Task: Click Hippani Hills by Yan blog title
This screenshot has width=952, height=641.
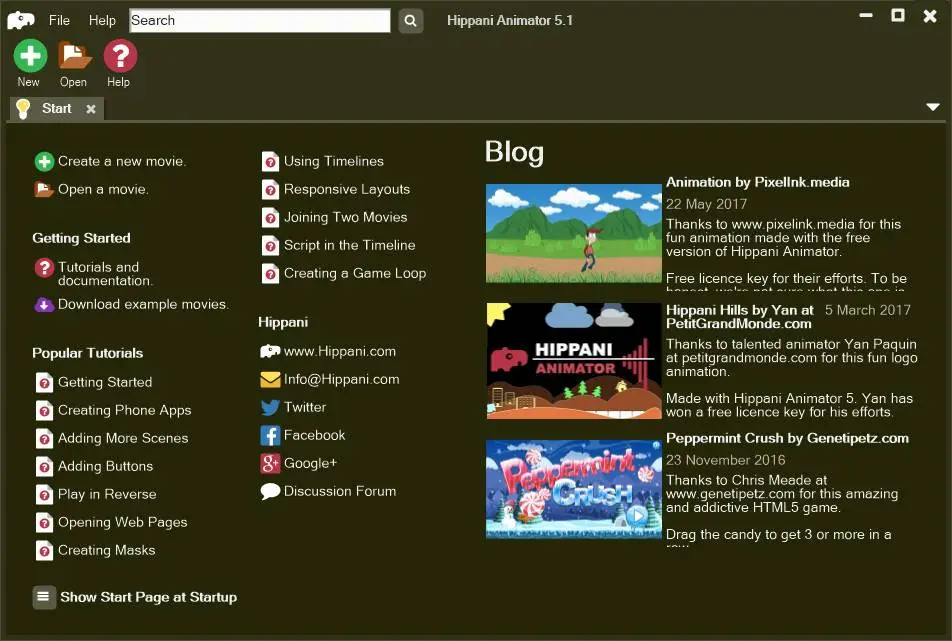Action: tap(740, 317)
